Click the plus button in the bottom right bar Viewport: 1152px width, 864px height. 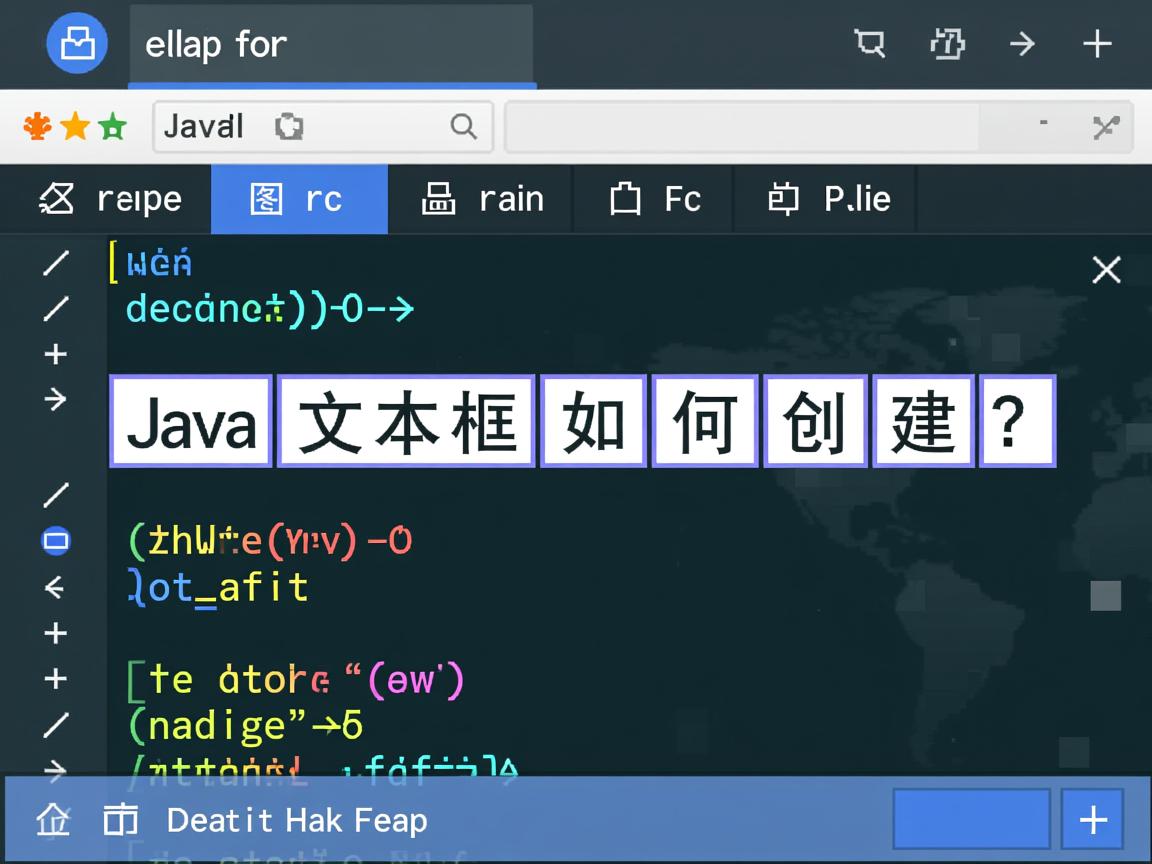pos(1091,819)
